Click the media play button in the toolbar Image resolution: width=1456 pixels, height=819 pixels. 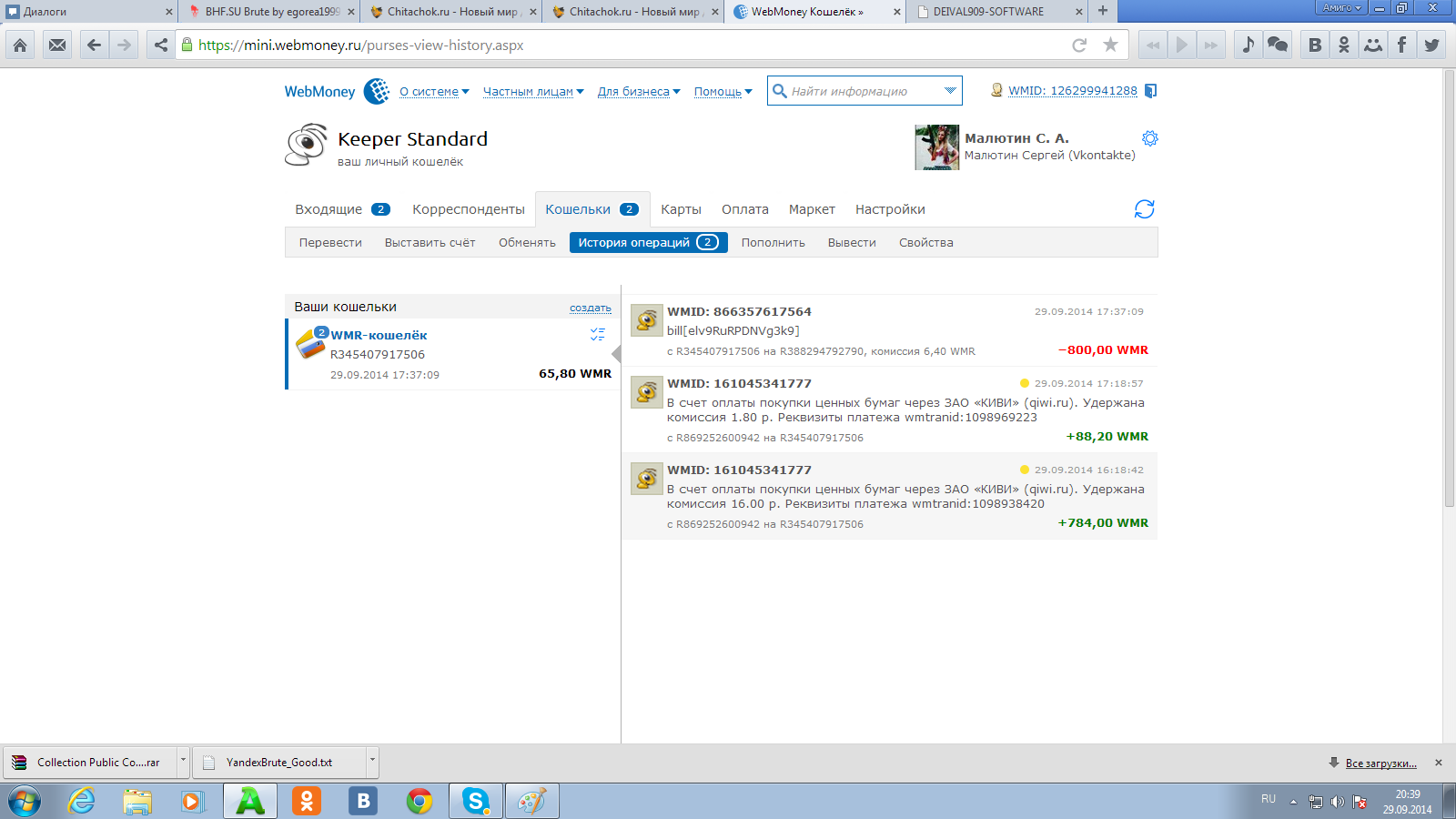pyautogui.click(x=1181, y=45)
